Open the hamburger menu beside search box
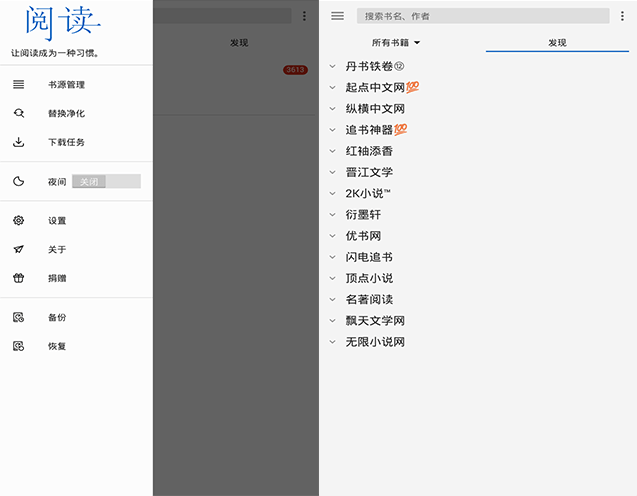 [x=337, y=16]
